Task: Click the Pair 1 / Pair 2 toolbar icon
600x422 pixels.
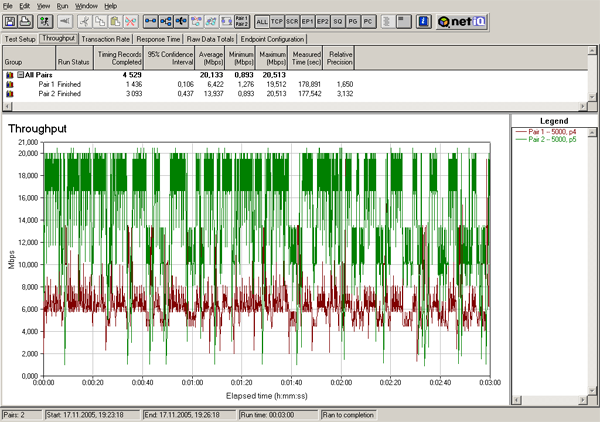Action: click(241, 21)
